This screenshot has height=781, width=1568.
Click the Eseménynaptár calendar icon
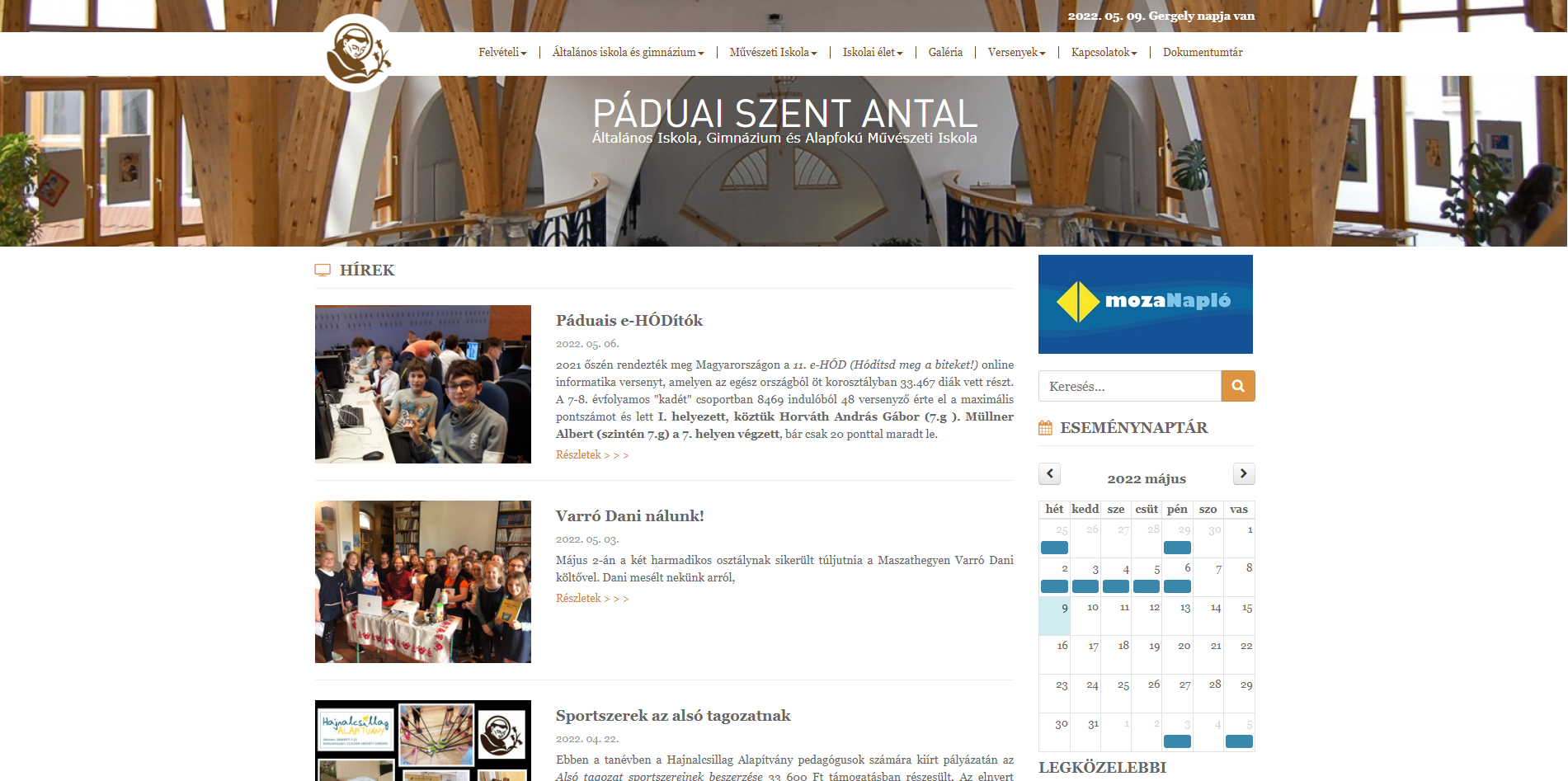(x=1045, y=428)
